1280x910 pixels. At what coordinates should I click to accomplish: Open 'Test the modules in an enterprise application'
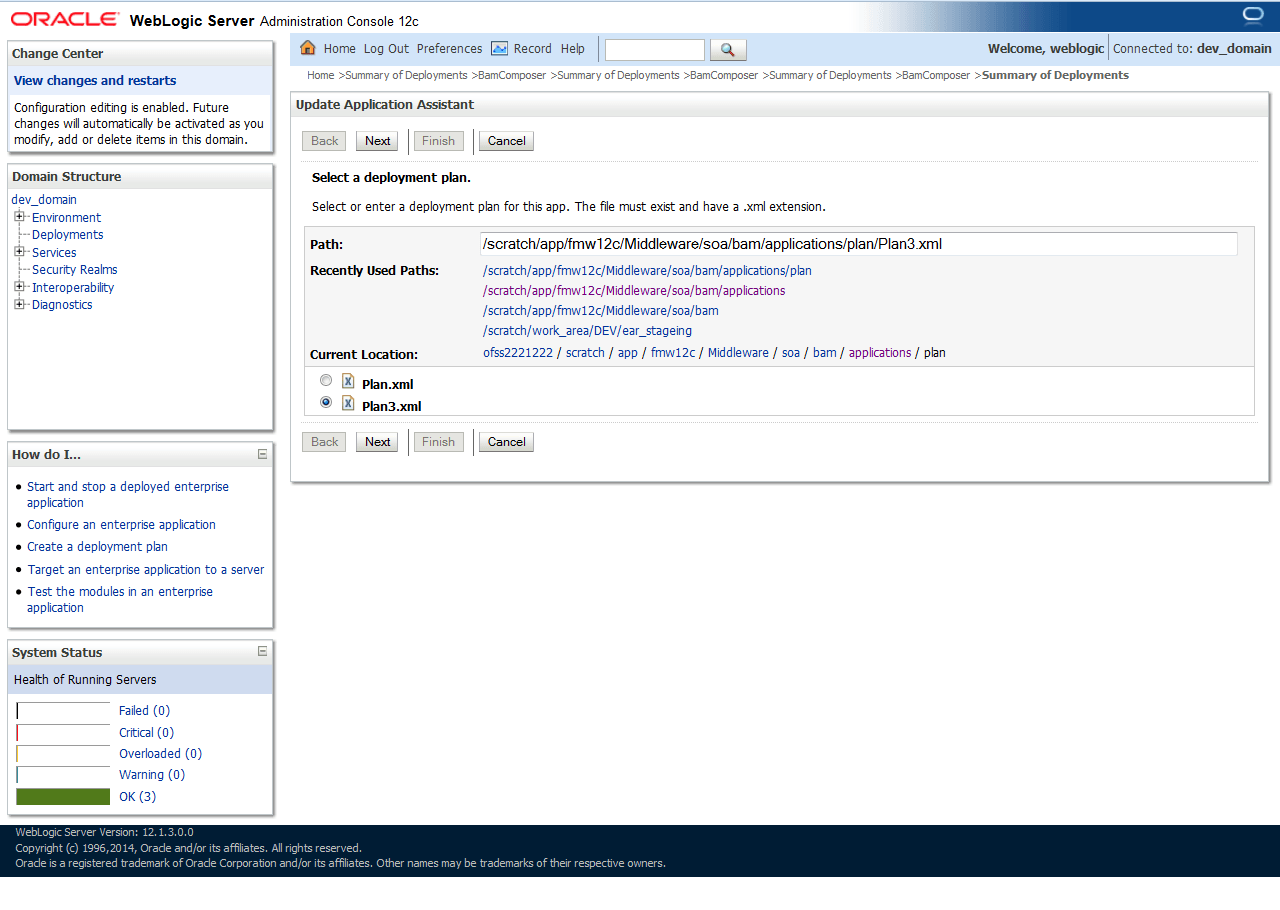click(x=120, y=600)
